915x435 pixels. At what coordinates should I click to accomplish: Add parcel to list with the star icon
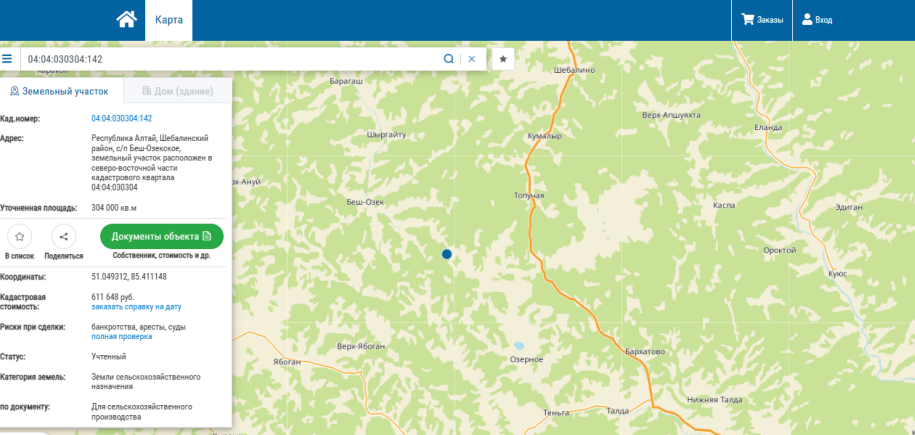click(x=19, y=236)
